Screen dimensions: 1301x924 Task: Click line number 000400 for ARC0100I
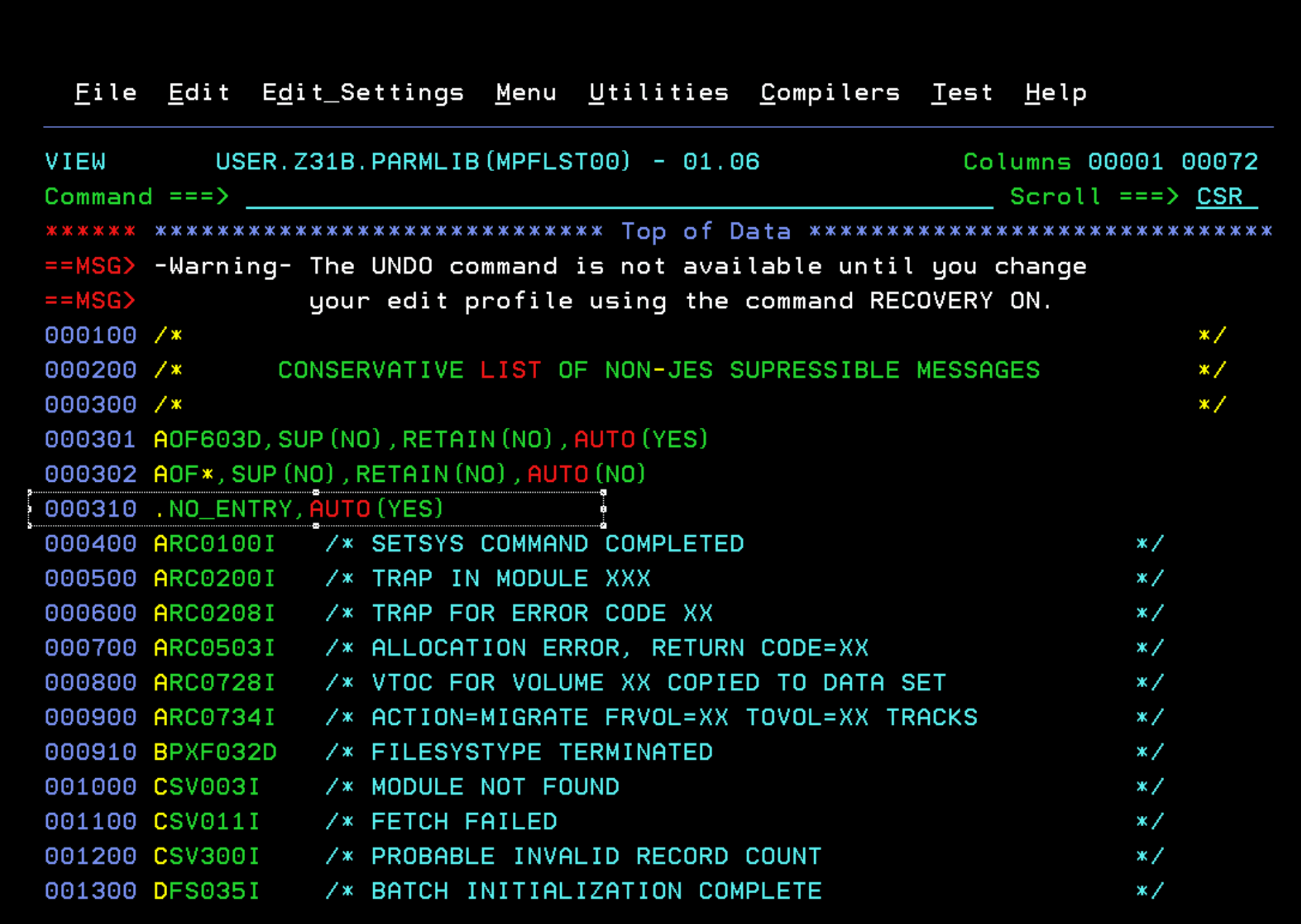pos(90,544)
